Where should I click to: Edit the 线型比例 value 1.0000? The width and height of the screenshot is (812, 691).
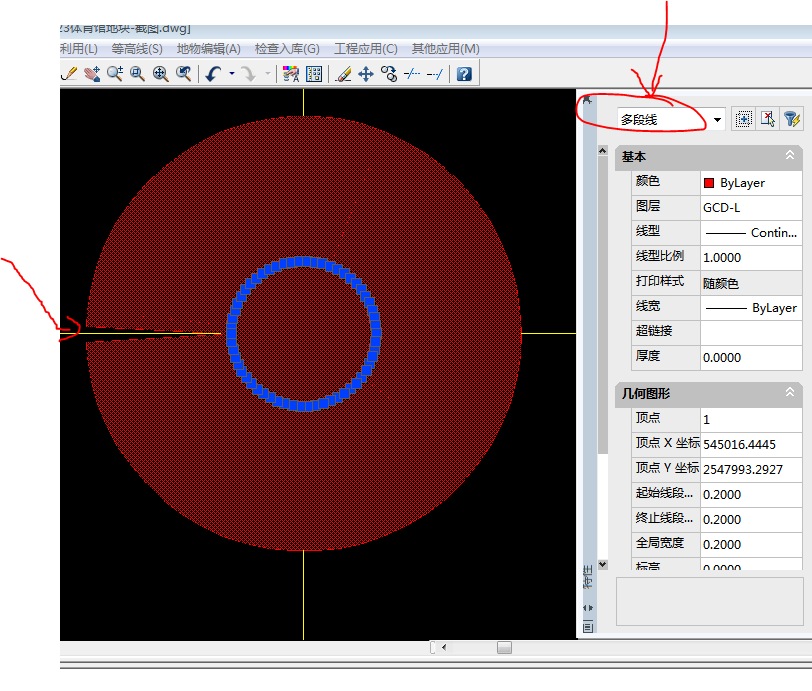coord(751,257)
